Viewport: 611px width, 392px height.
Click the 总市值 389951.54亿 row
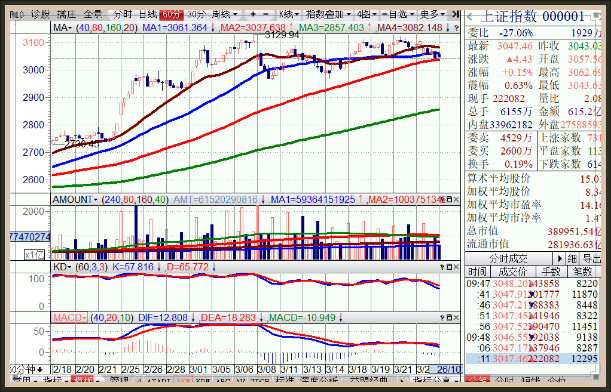[533, 231]
